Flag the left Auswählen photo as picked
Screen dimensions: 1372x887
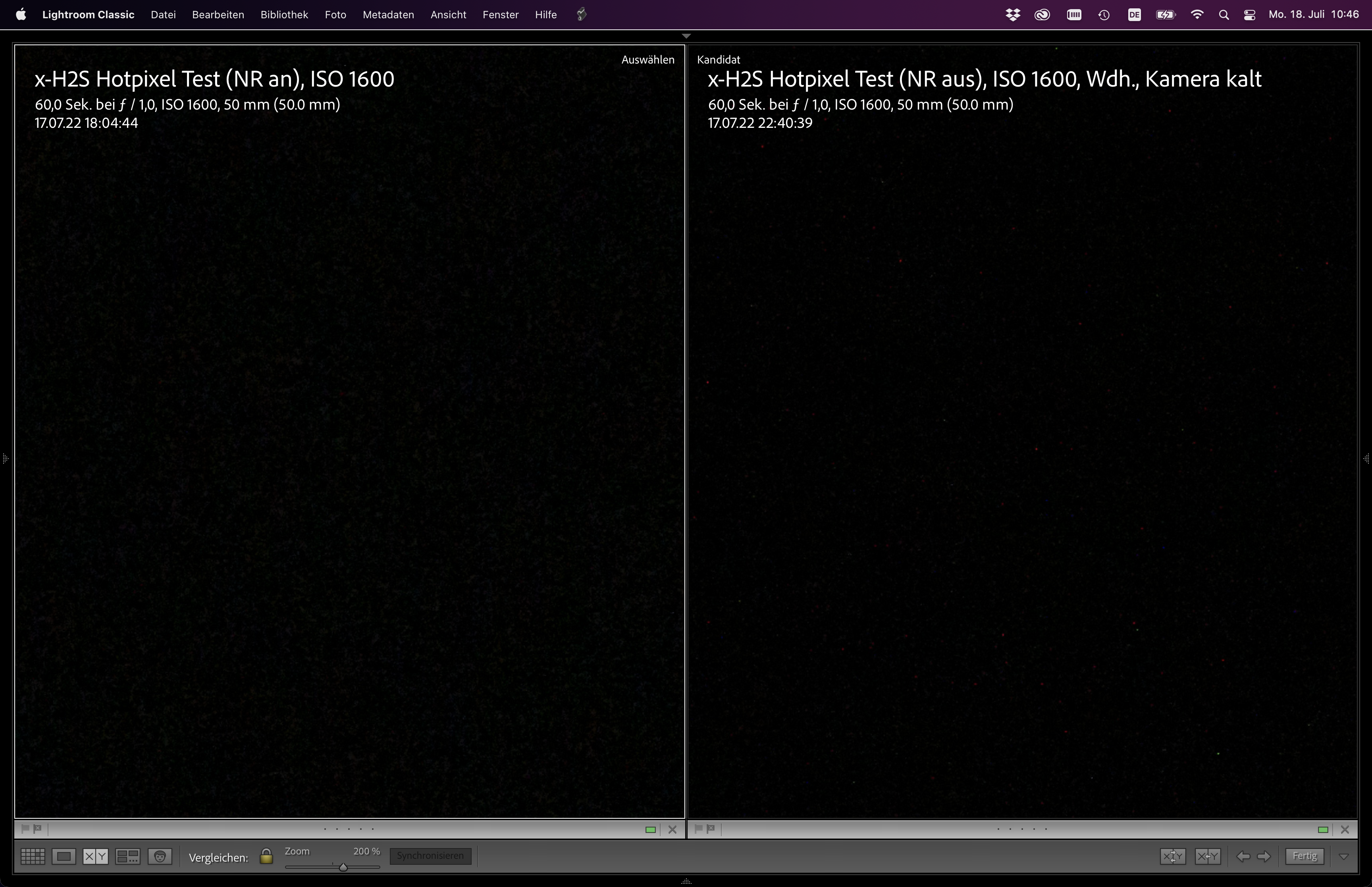[25, 829]
